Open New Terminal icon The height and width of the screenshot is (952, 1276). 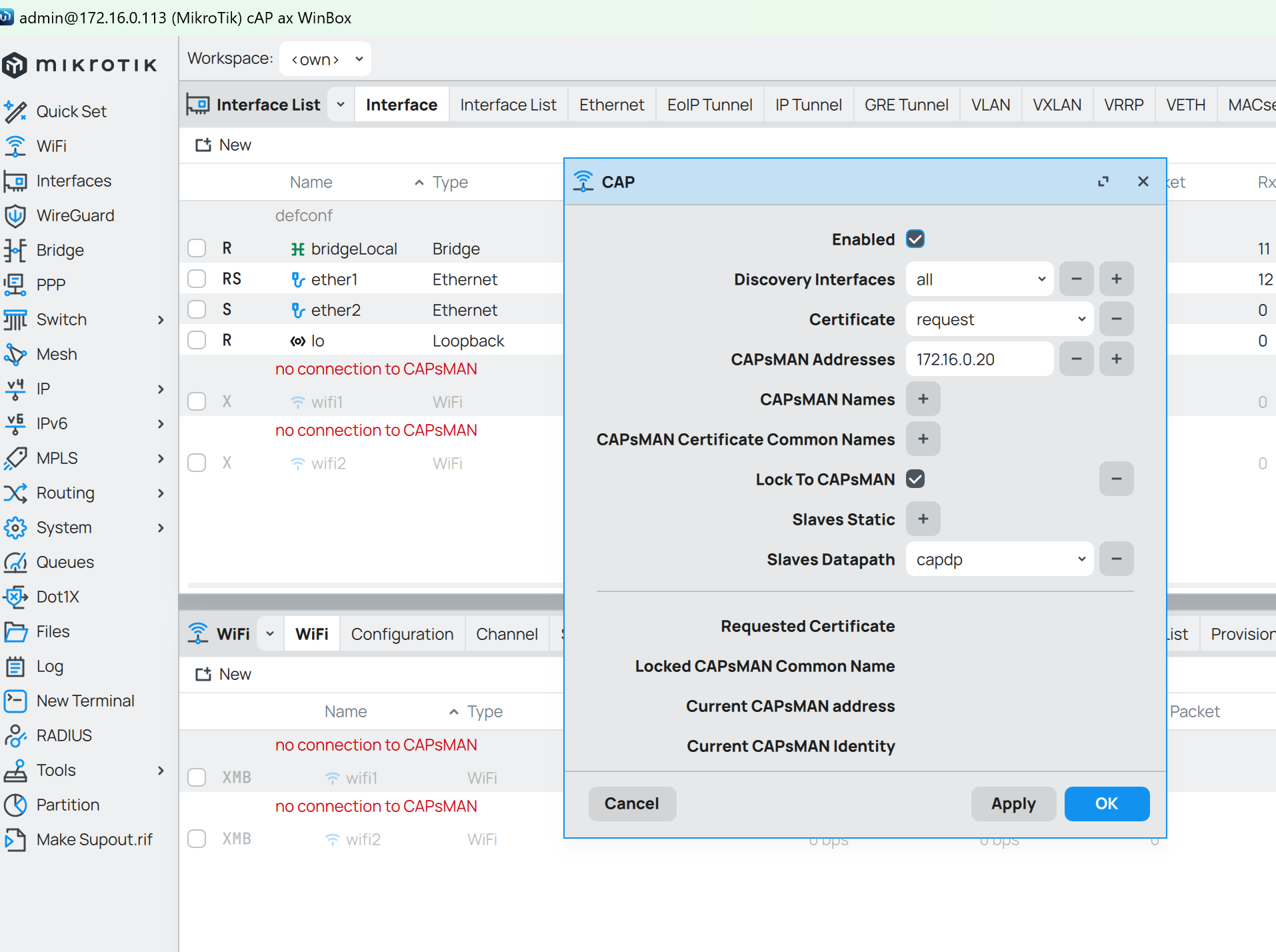click(x=15, y=701)
